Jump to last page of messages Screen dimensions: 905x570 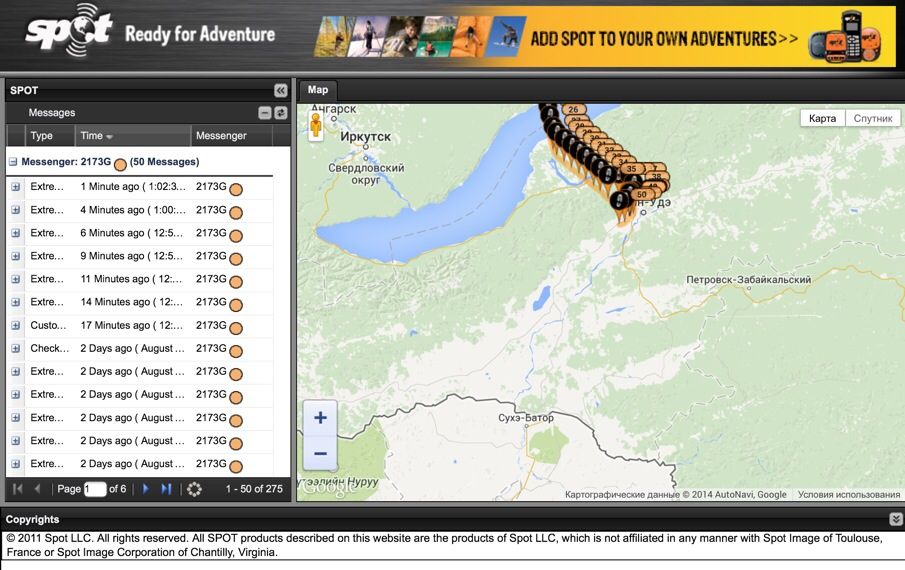(166, 489)
